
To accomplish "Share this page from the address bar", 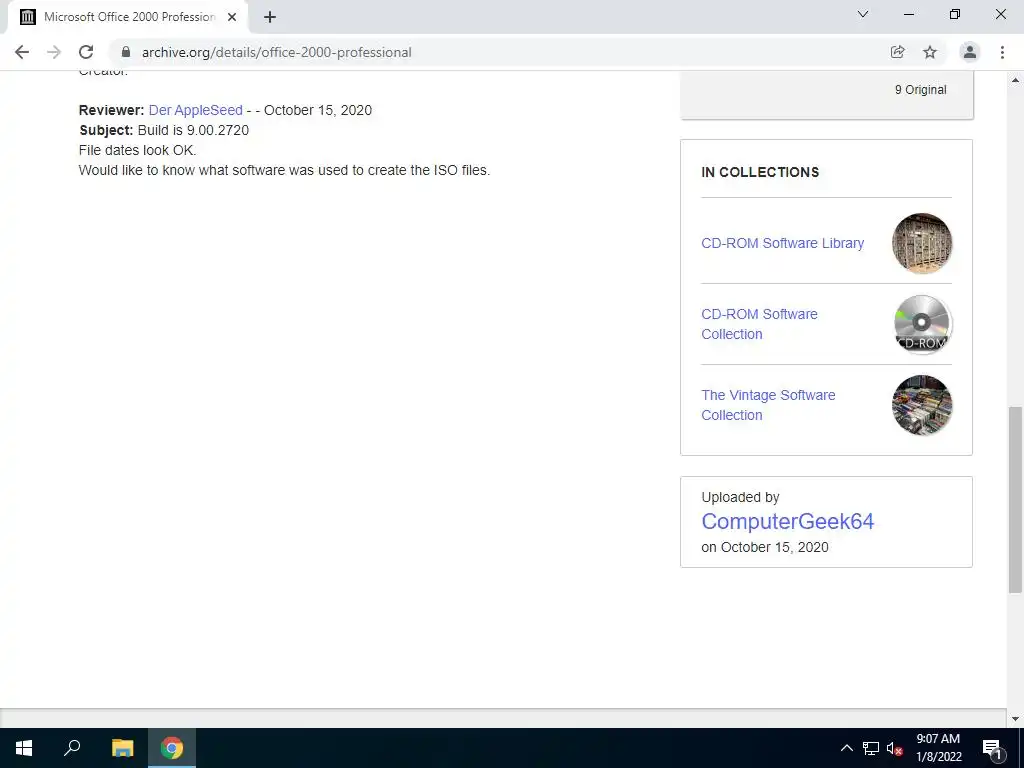I will [897, 52].
